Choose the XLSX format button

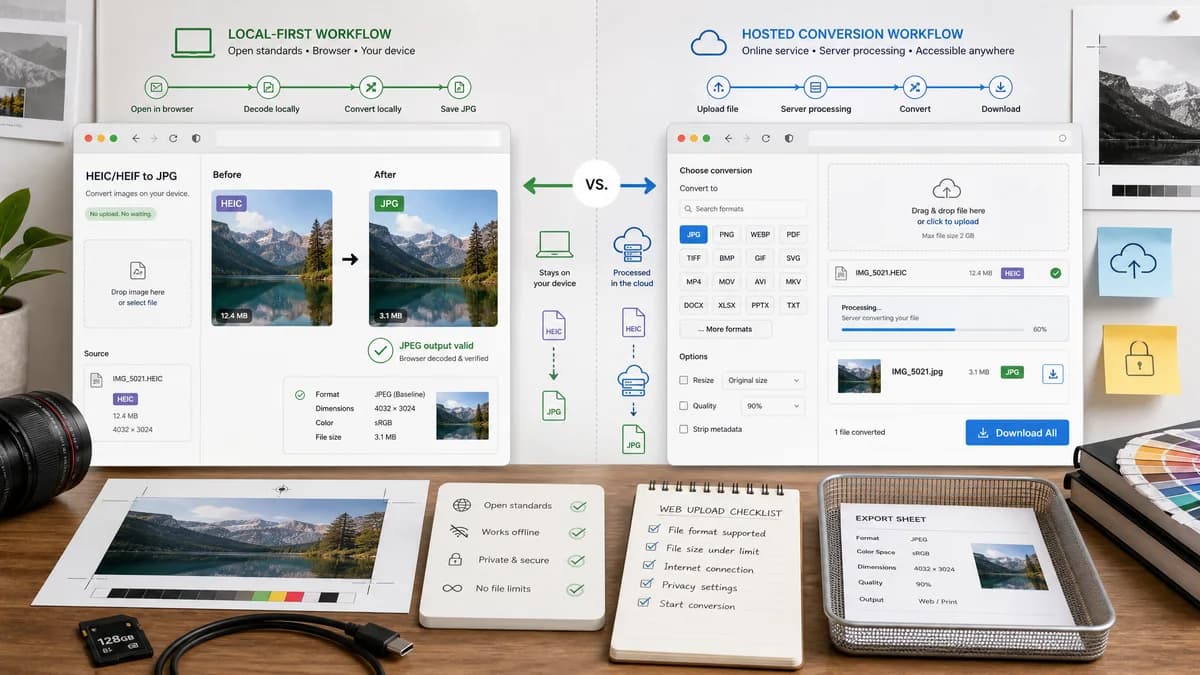(727, 306)
